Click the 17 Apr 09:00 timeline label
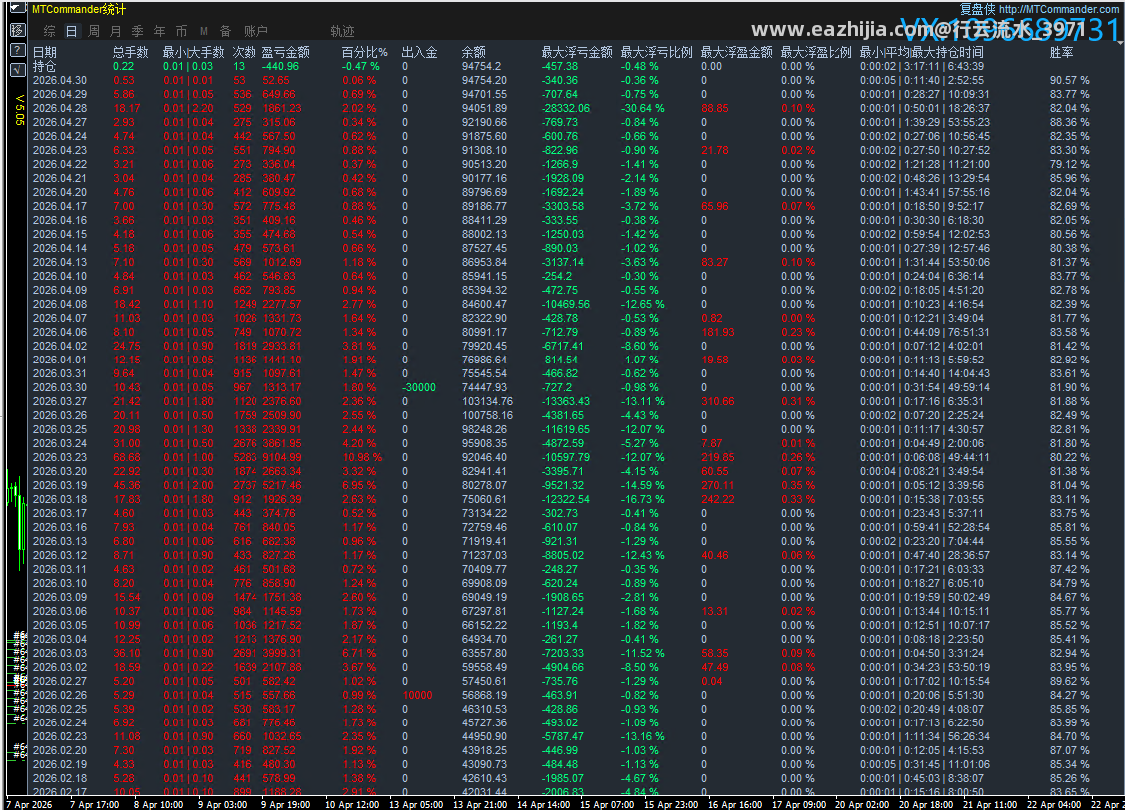1125x810 pixels. pos(799,804)
